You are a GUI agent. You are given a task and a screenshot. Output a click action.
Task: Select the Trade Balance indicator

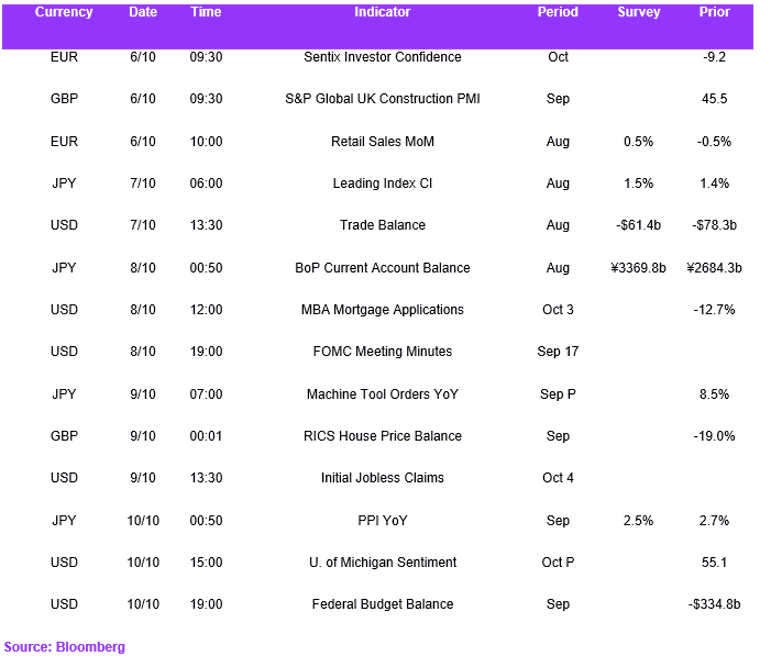tap(382, 225)
